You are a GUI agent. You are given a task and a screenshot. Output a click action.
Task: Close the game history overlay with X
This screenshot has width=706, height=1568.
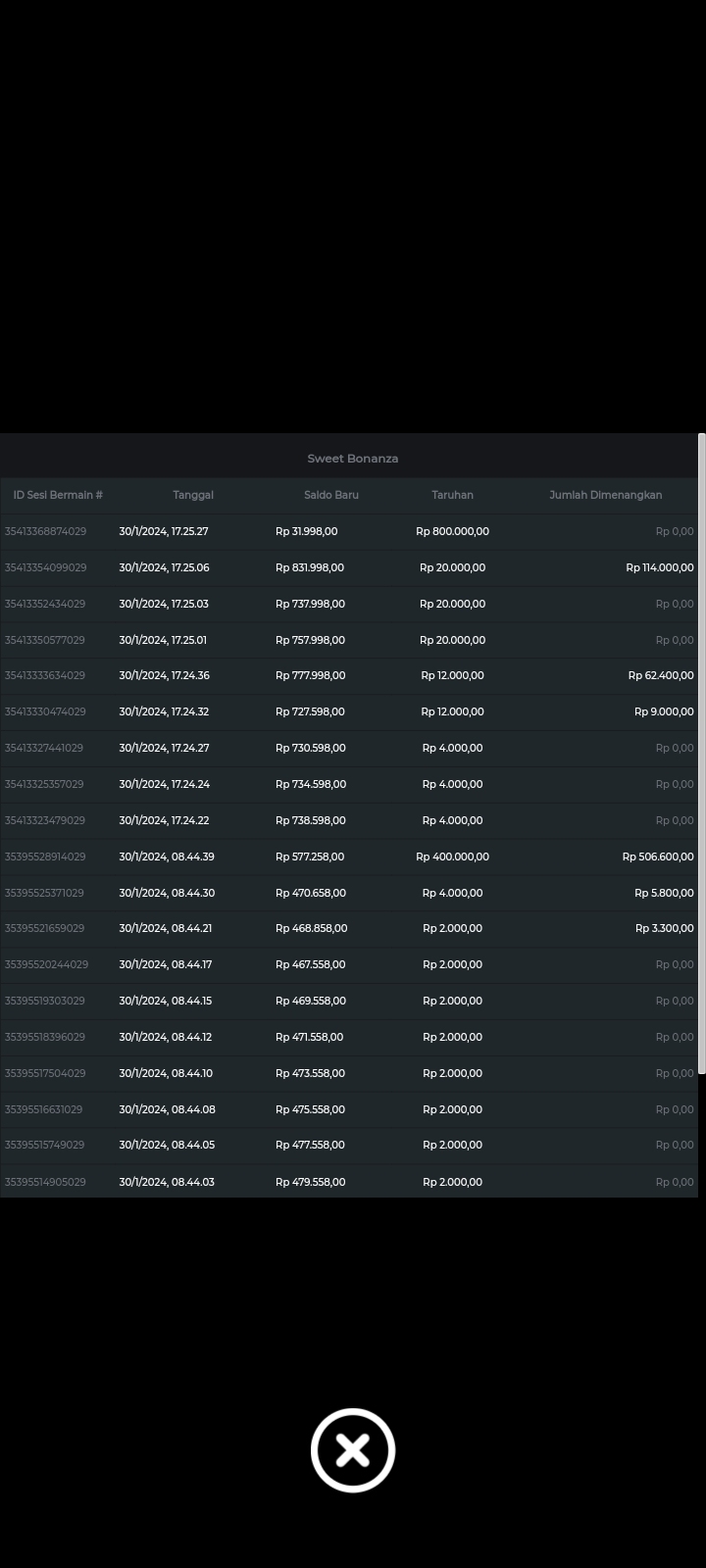353,1450
